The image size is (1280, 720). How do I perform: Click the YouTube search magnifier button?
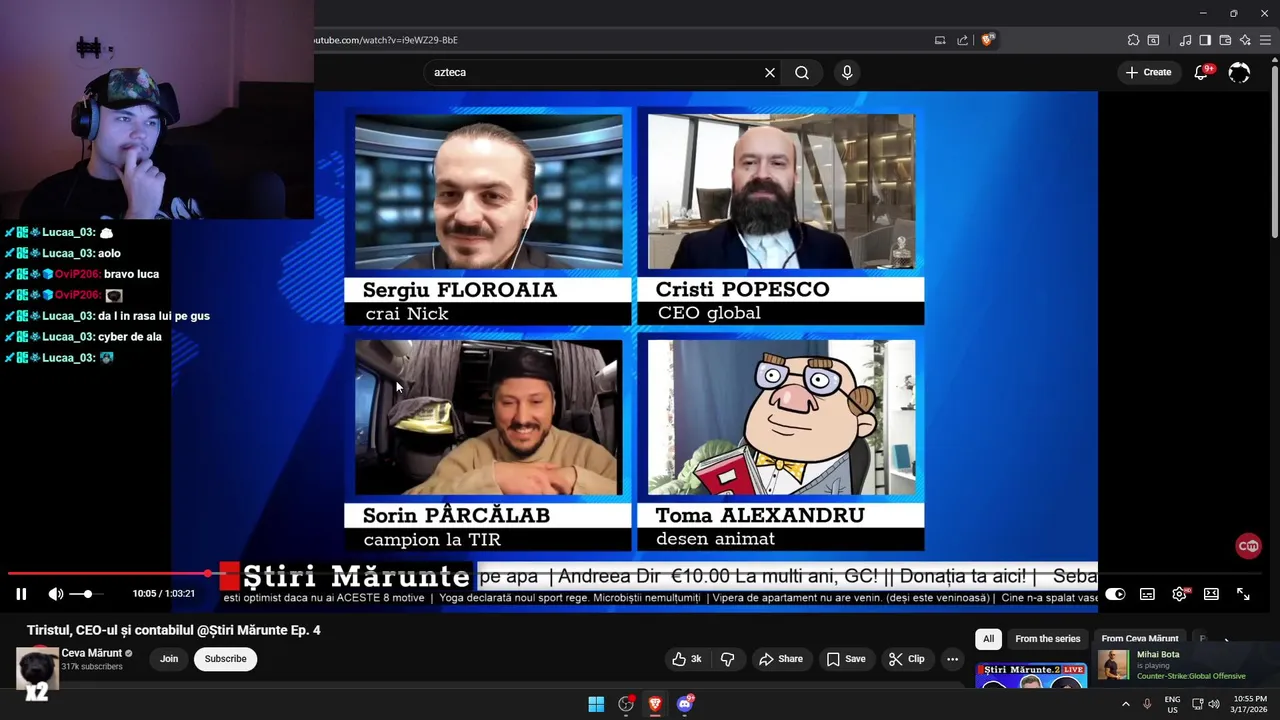802,72
